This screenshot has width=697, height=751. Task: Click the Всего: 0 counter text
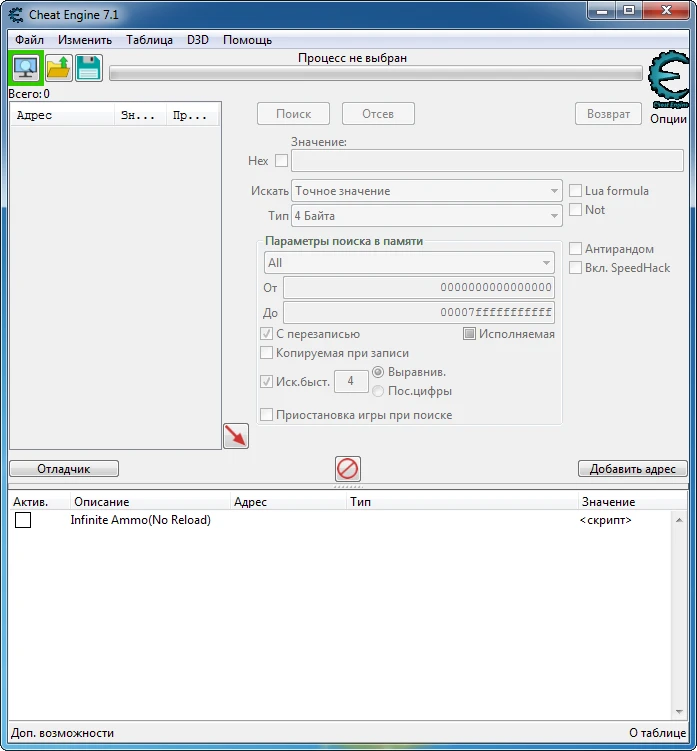(29, 94)
